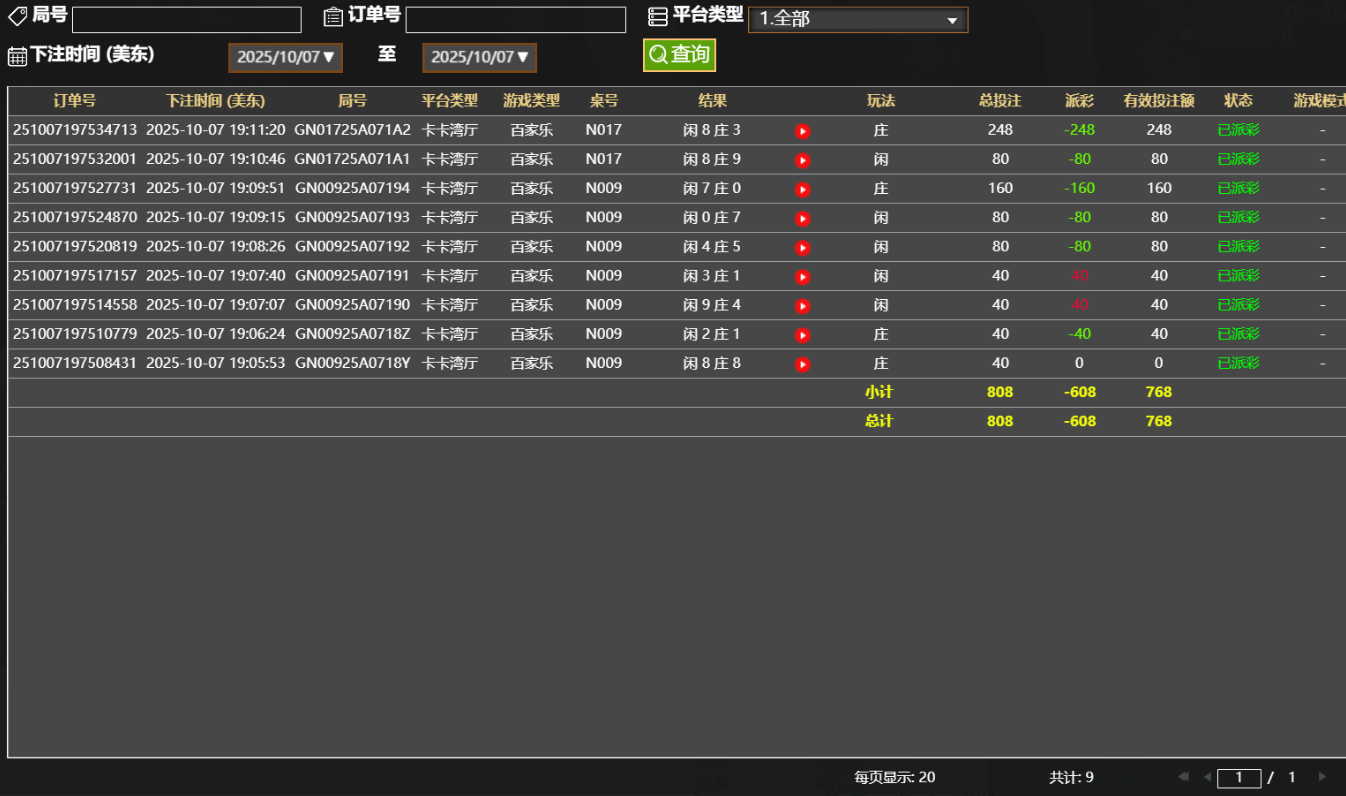Click the tag icon beside 局号 label
Viewport: 1346px width, 796px height.
pyautogui.click(x=16, y=16)
